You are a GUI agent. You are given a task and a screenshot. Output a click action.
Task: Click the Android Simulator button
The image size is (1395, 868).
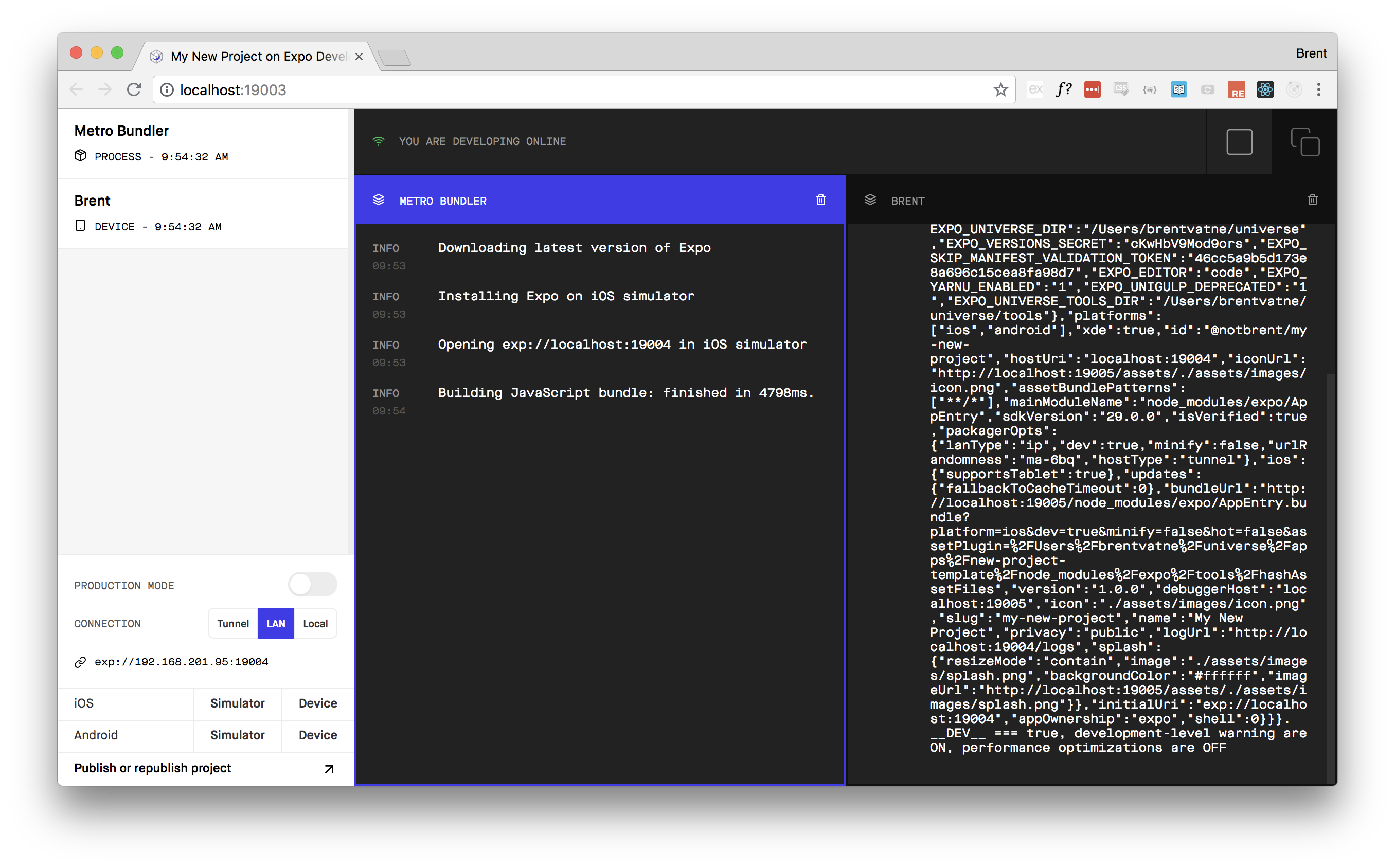pyautogui.click(x=237, y=736)
